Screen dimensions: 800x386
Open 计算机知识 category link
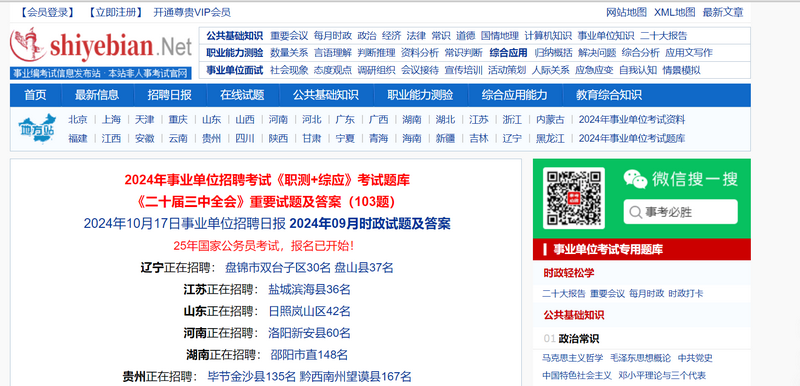[548, 36]
